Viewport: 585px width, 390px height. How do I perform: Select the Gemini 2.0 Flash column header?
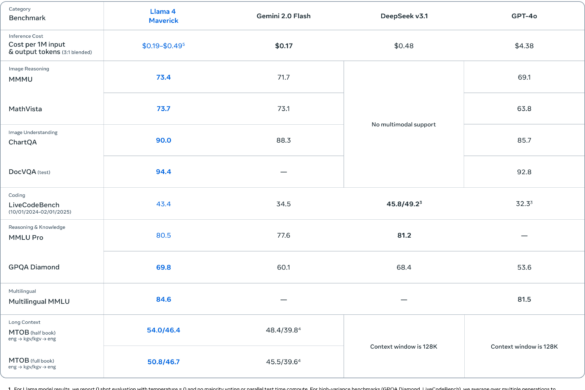click(x=284, y=16)
